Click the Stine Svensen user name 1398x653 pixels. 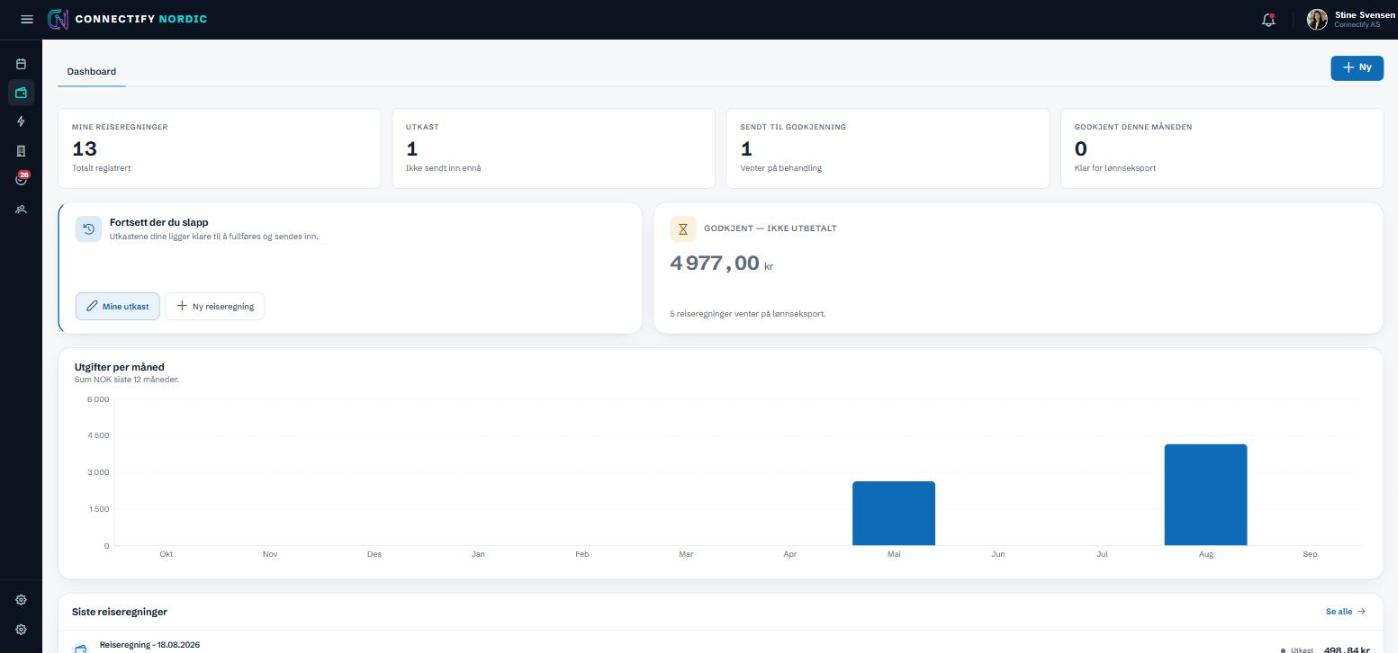[1365, 14]
